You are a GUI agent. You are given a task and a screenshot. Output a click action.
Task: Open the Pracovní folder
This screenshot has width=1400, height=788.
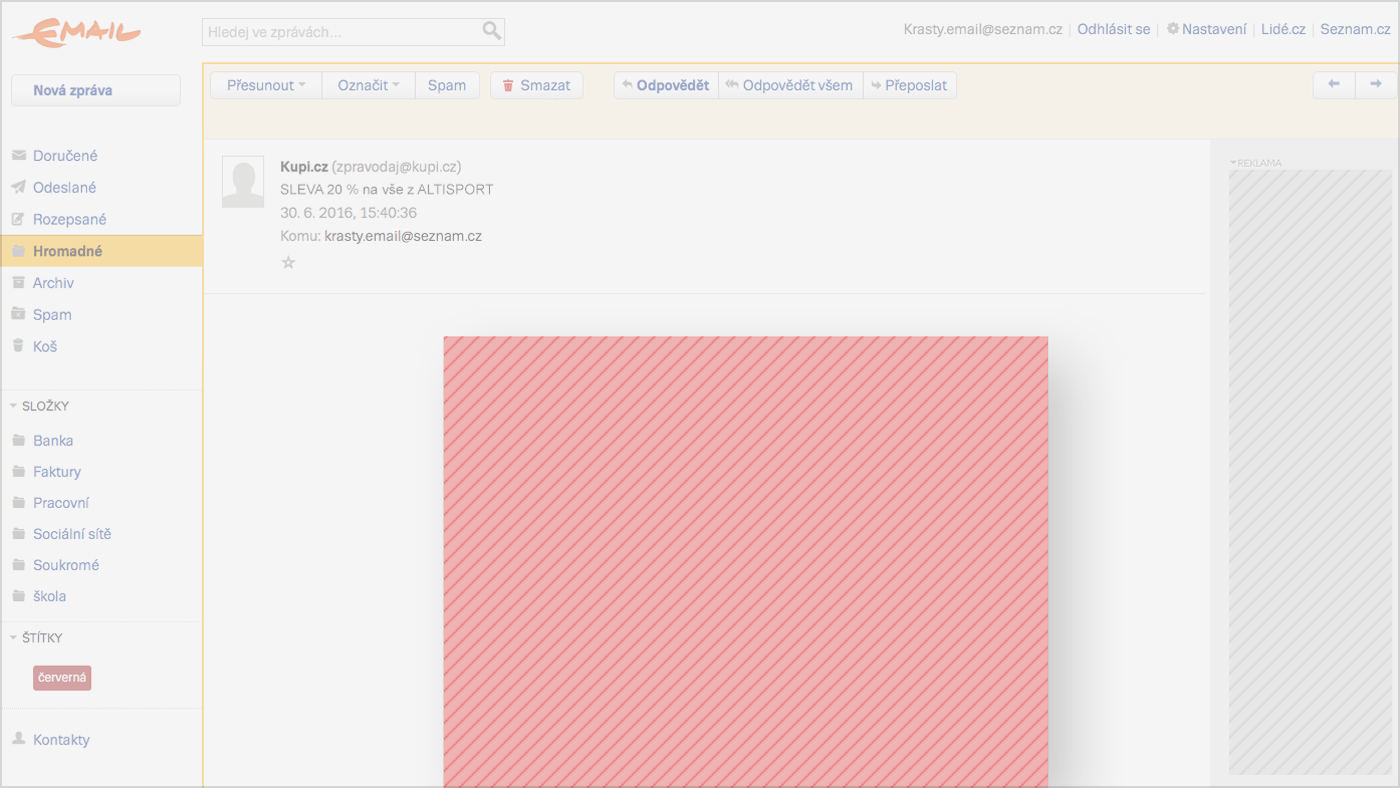(x=61, y=502)
